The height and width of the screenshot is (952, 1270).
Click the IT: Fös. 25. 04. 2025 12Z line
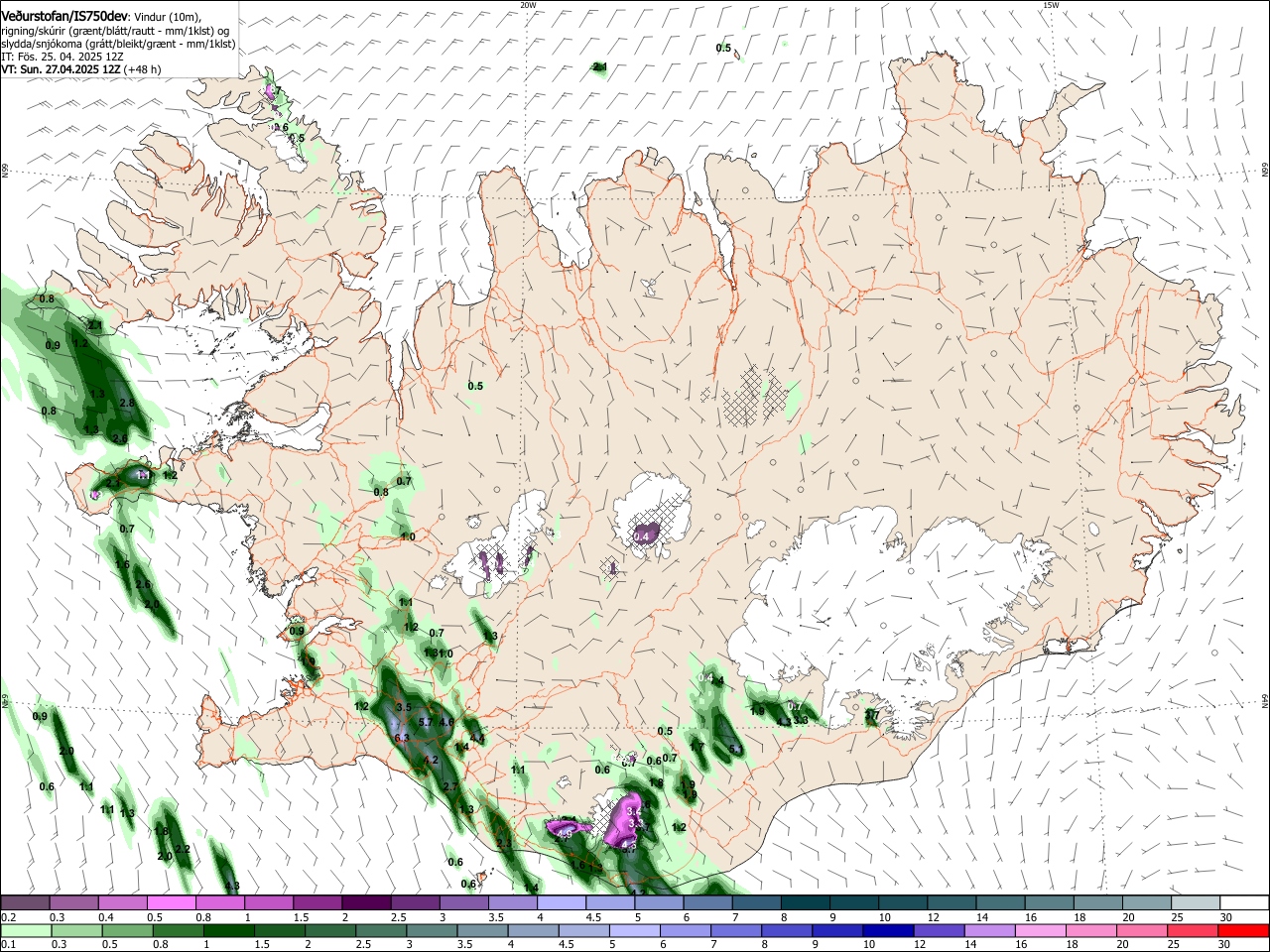tap(62, 57)
